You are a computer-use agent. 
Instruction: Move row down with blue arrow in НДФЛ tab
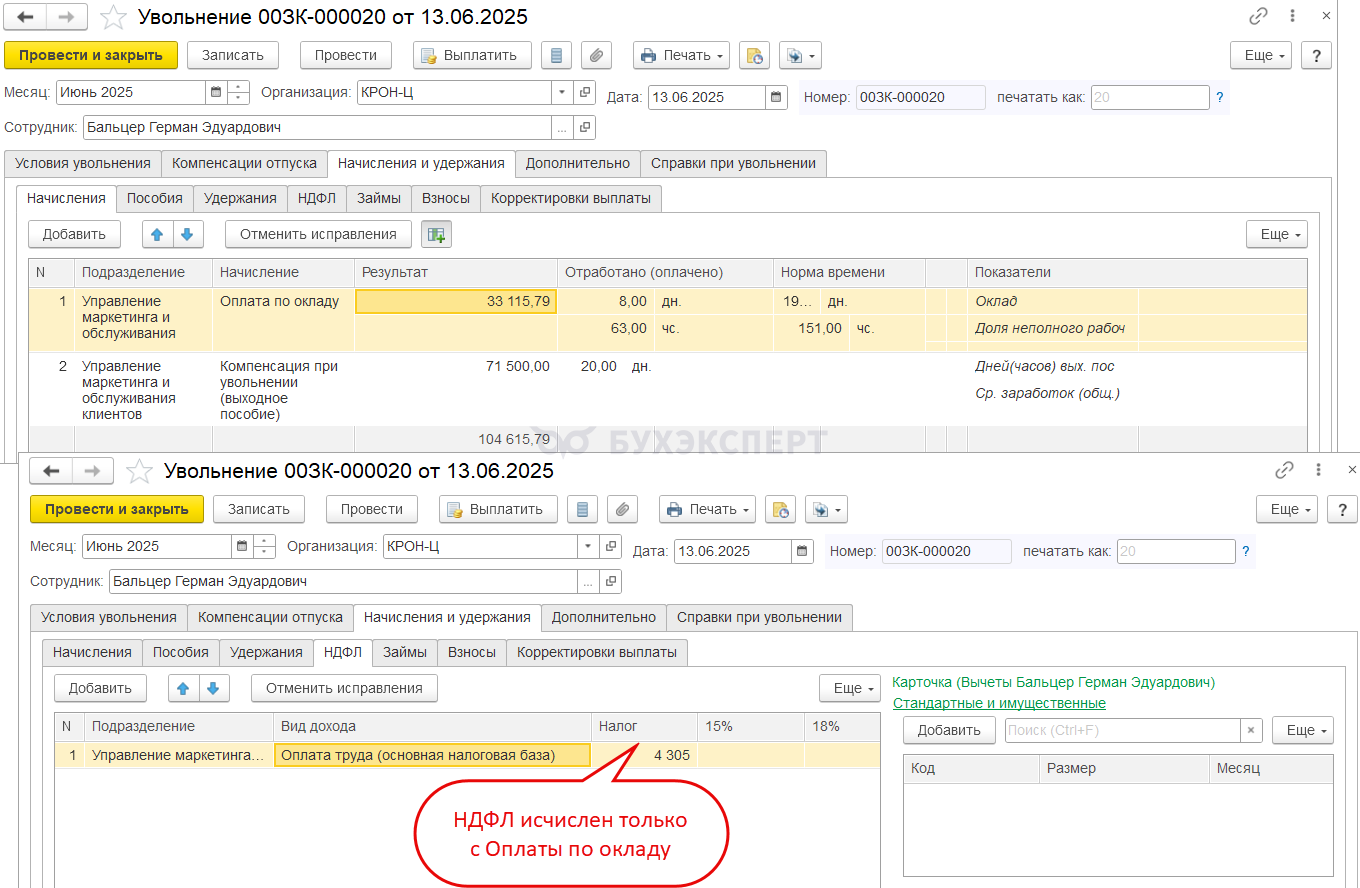(x=215, y=688)
